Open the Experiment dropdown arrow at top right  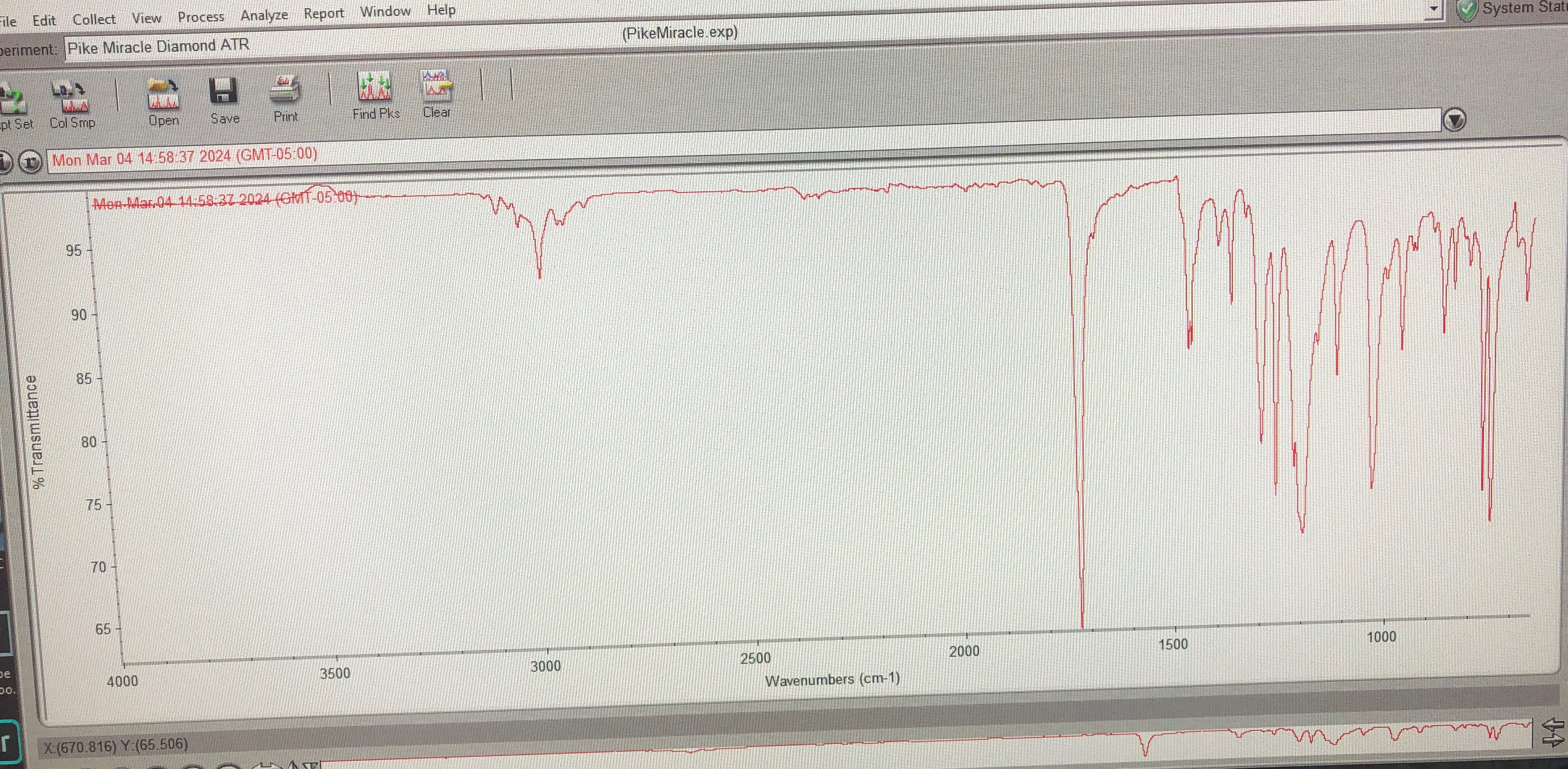pos(1434,9)
